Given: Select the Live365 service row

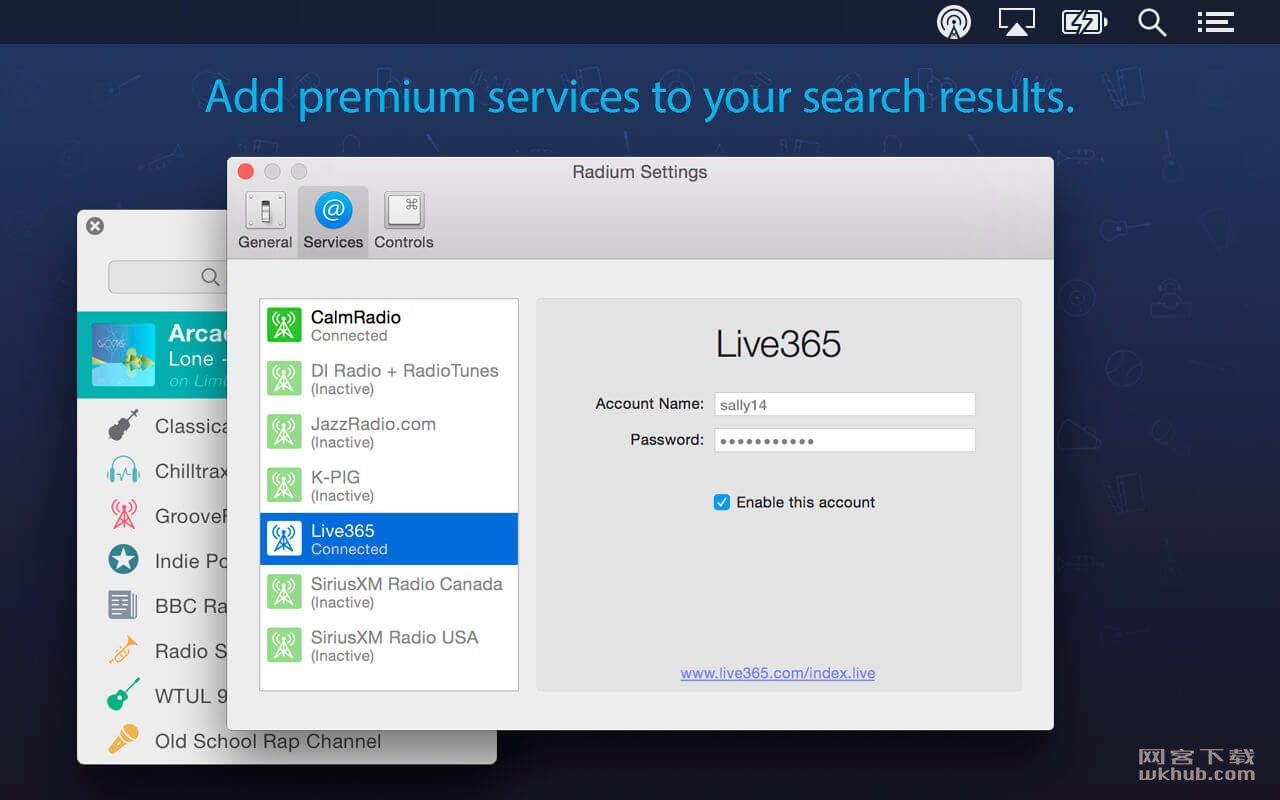Looking at the screenshot, I should click(x=389, y=539).
